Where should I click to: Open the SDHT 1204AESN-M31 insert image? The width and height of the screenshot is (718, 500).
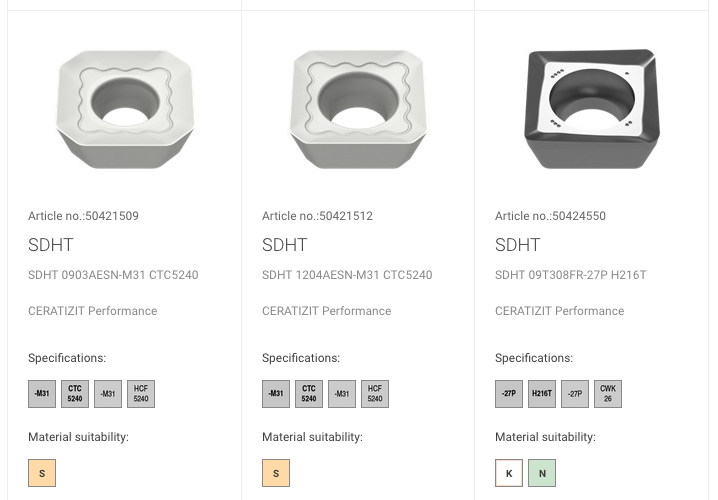click(358, 109)
